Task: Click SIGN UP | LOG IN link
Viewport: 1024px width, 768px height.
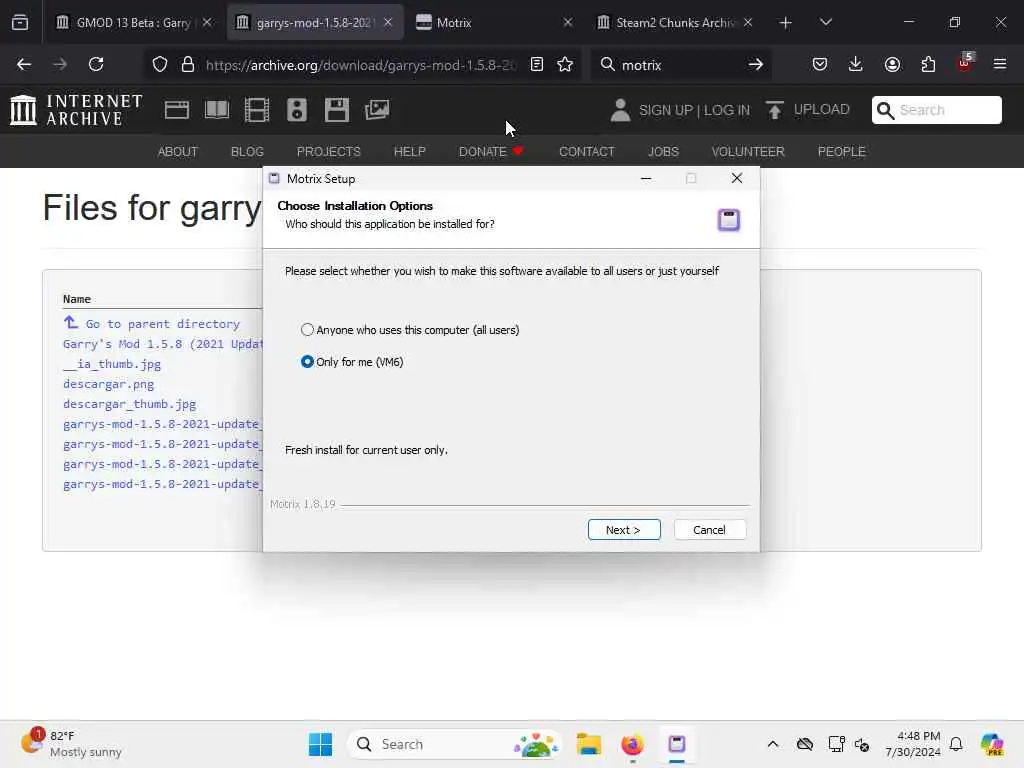Action: coord(694,110)
